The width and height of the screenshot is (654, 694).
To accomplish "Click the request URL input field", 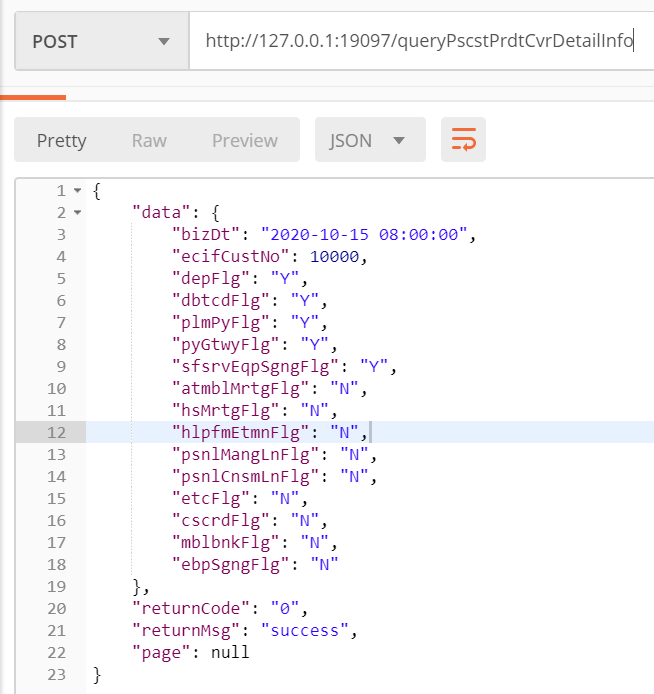I will click(419, 41).
